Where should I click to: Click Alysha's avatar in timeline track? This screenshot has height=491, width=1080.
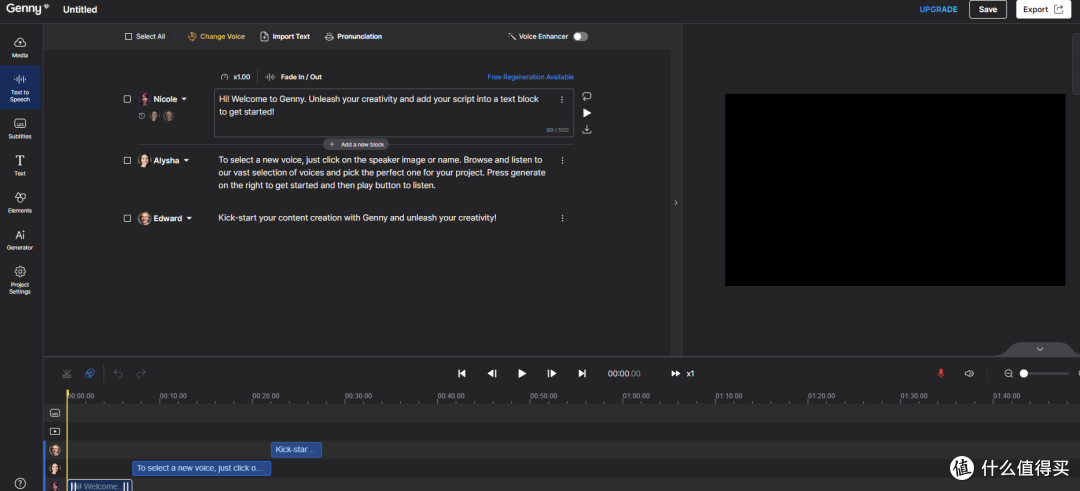[x=55, y=468]
